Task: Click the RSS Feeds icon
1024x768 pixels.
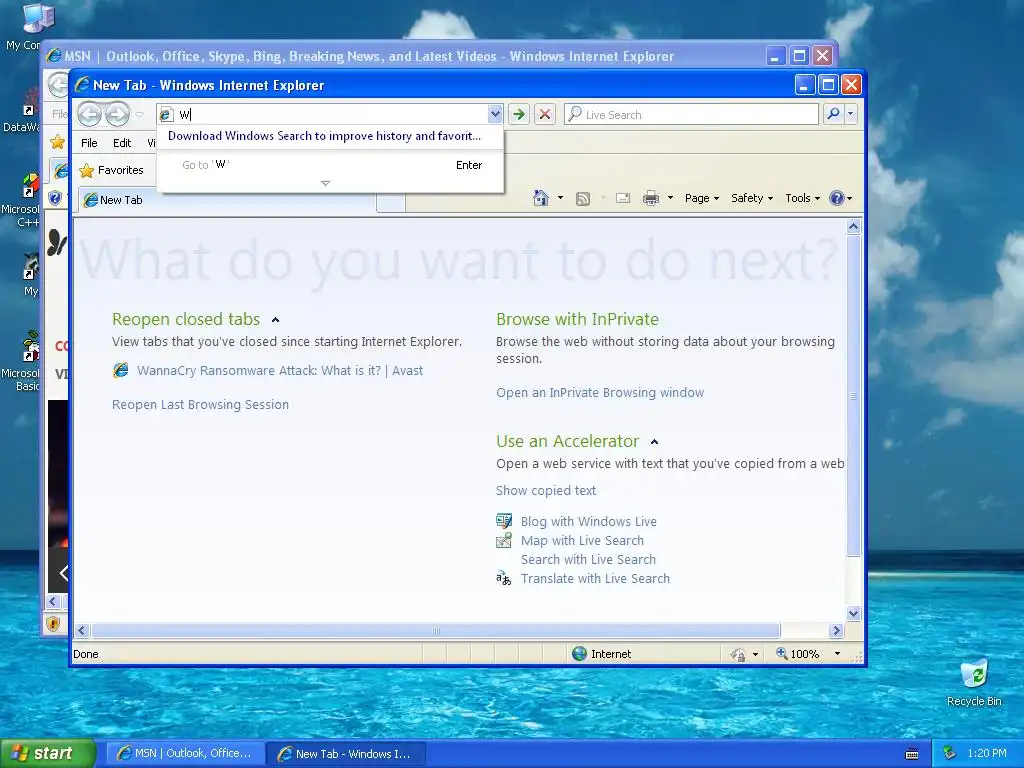Action: [583, 199]
